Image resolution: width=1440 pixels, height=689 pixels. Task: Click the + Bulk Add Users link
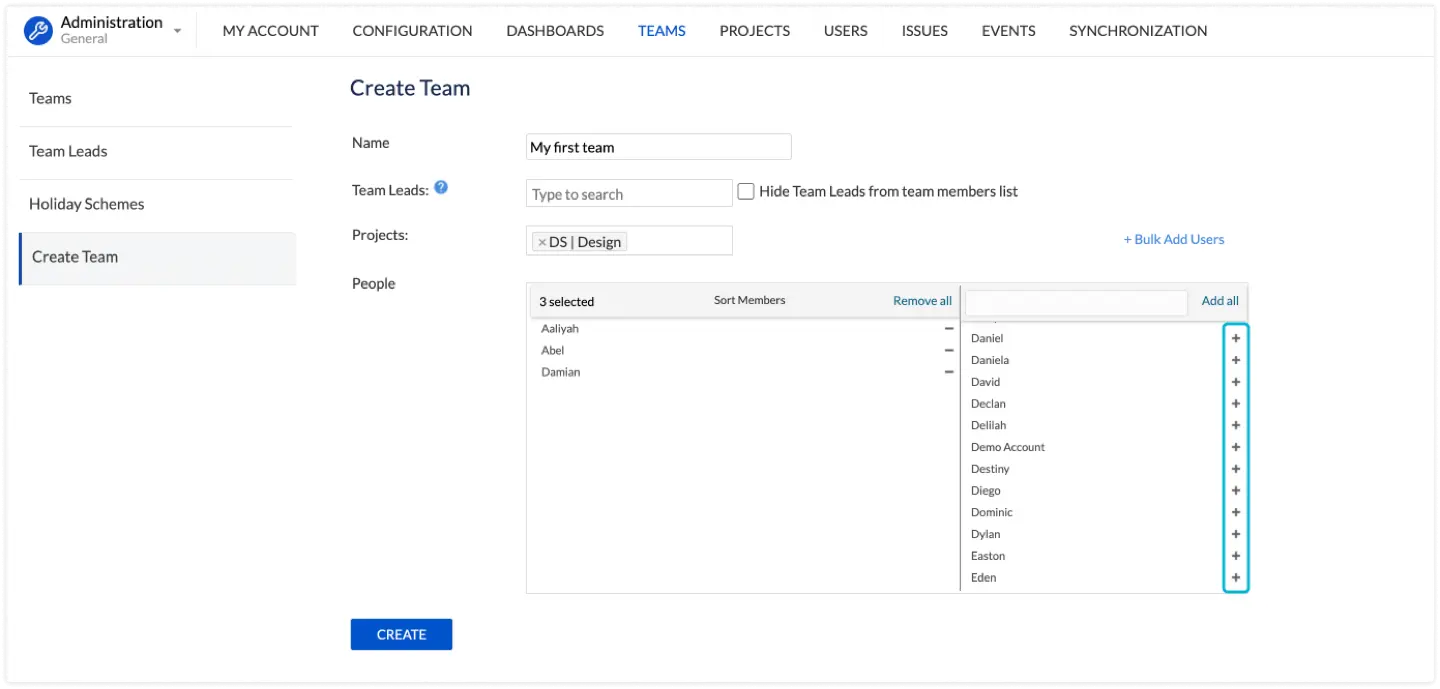[x=1174, y=239]
